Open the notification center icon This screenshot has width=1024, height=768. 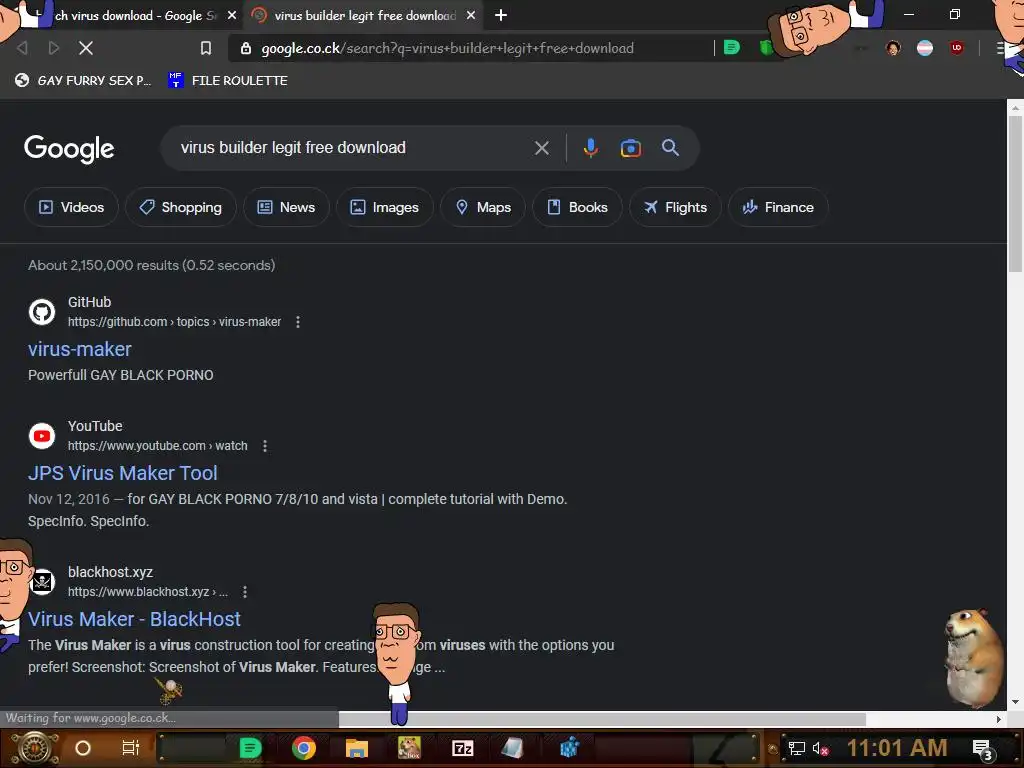point(983,750)
